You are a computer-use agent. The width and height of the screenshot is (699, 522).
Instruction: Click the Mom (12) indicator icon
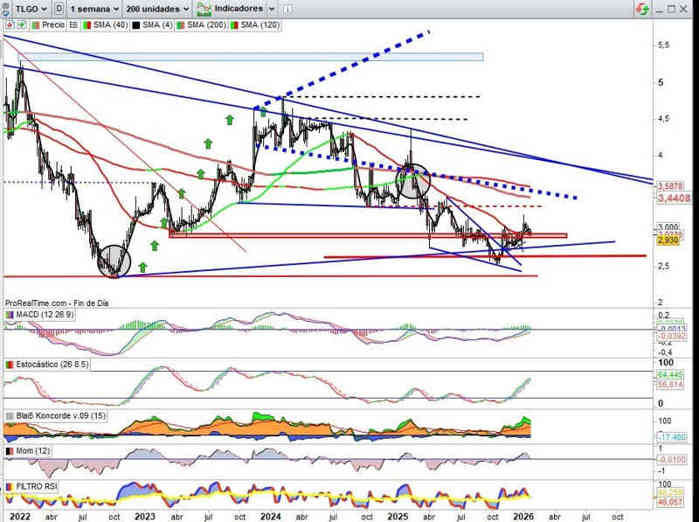[x=10, y=450]
